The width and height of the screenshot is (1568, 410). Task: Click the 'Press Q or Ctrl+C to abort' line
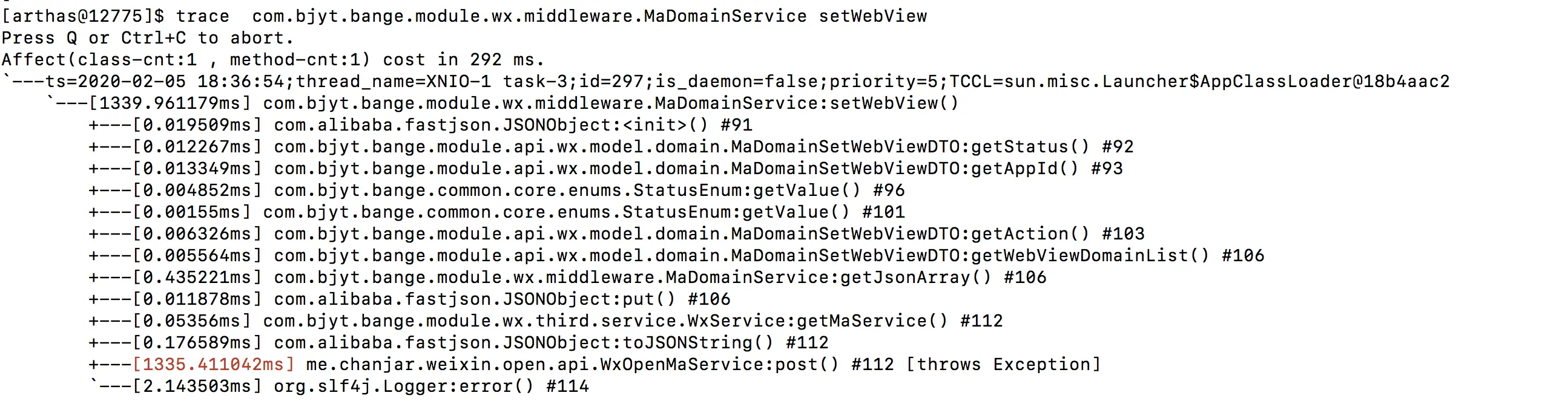click(x=148, y=37)
